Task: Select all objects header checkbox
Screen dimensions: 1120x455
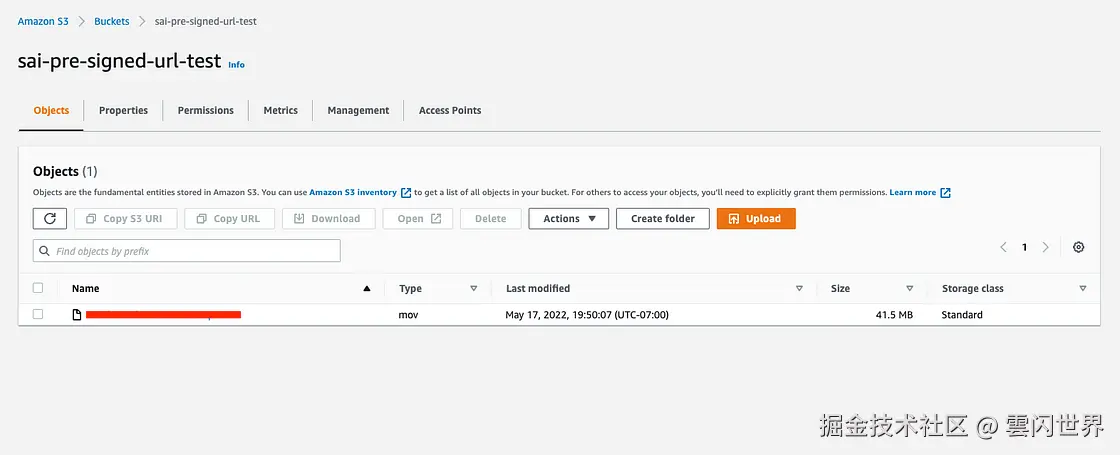Action: pos(38,288)
